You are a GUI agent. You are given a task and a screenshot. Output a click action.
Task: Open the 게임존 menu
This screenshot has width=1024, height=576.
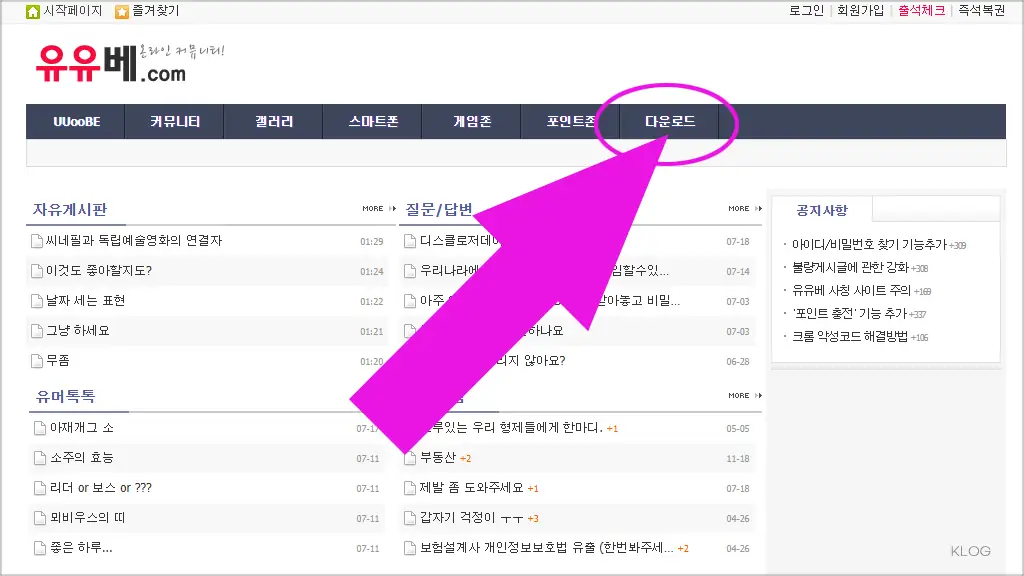point(472,121)
